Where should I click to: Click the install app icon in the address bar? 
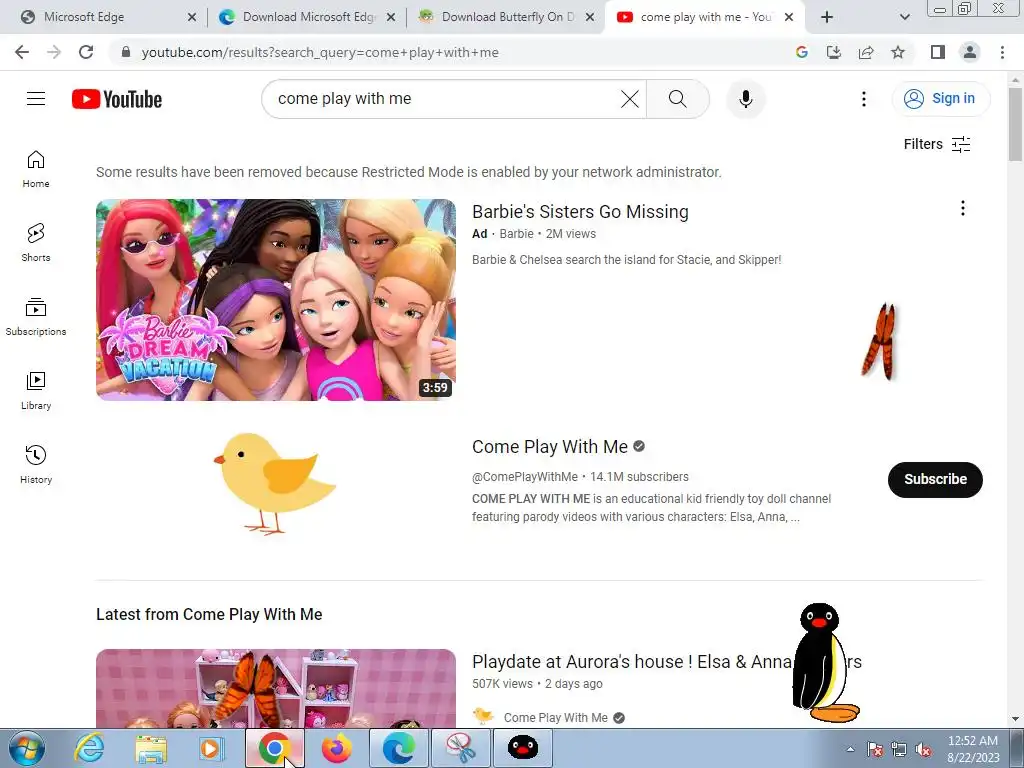point(834,52)
